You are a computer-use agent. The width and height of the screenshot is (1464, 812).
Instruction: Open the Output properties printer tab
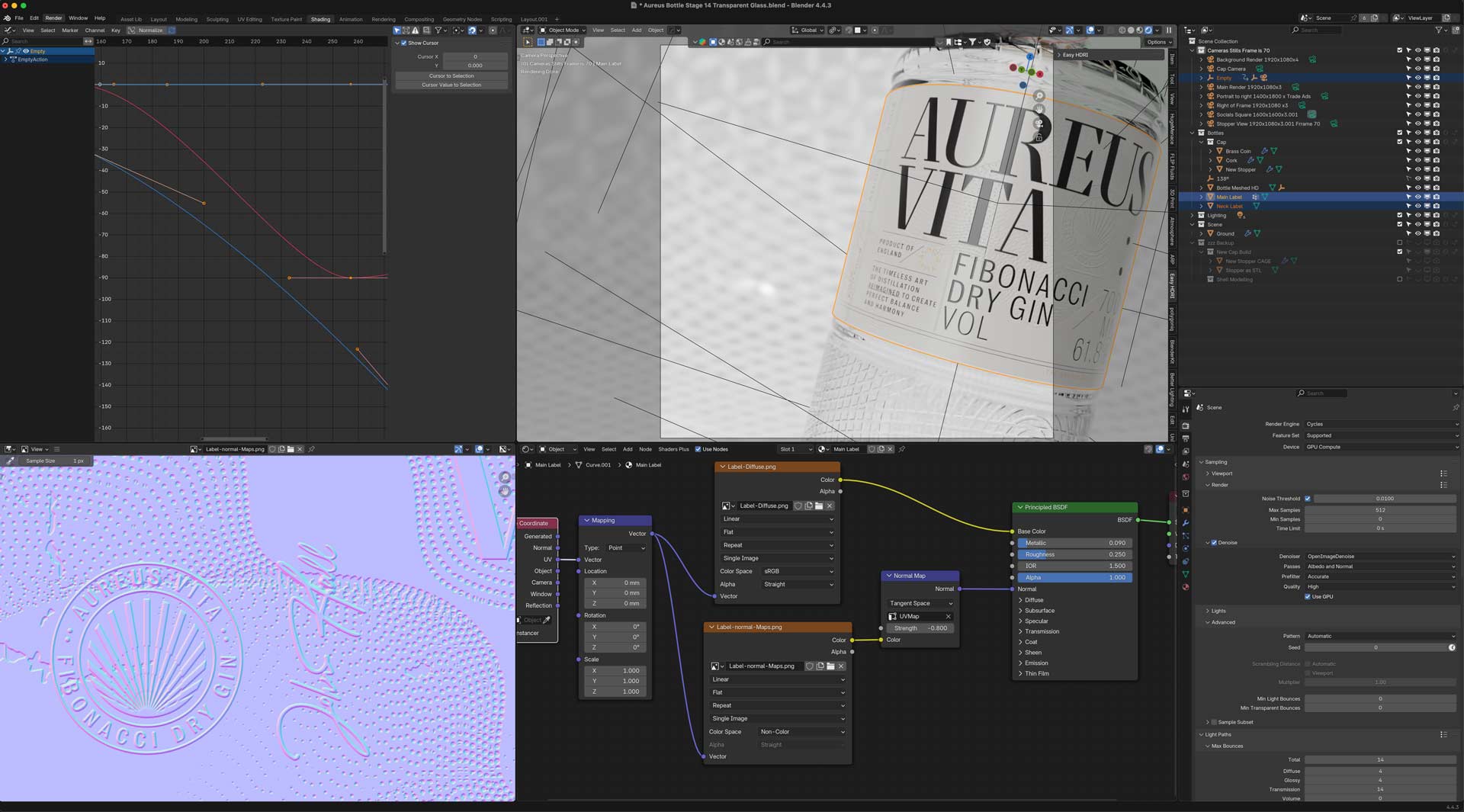[x=1185, y=439]
